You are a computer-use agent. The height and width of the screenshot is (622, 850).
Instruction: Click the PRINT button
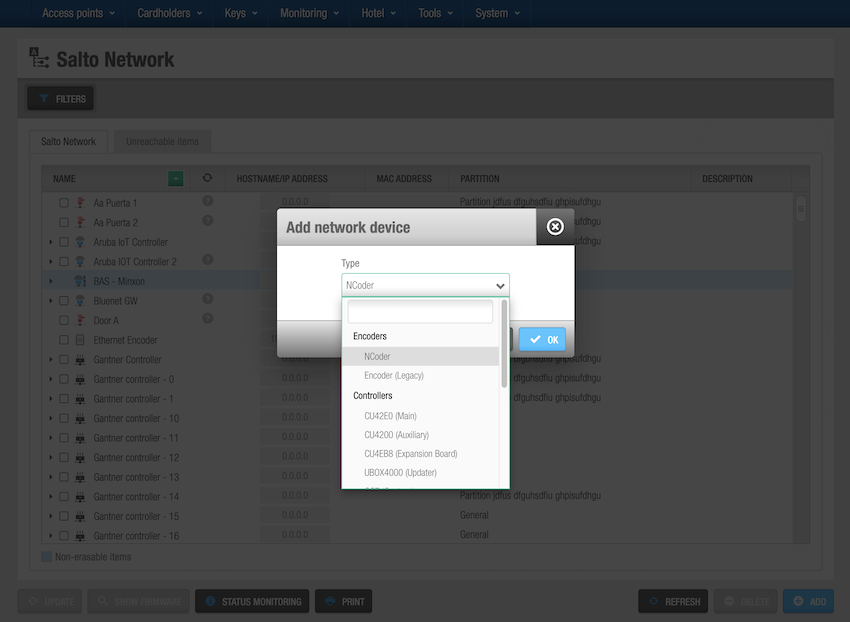point(344,601)
